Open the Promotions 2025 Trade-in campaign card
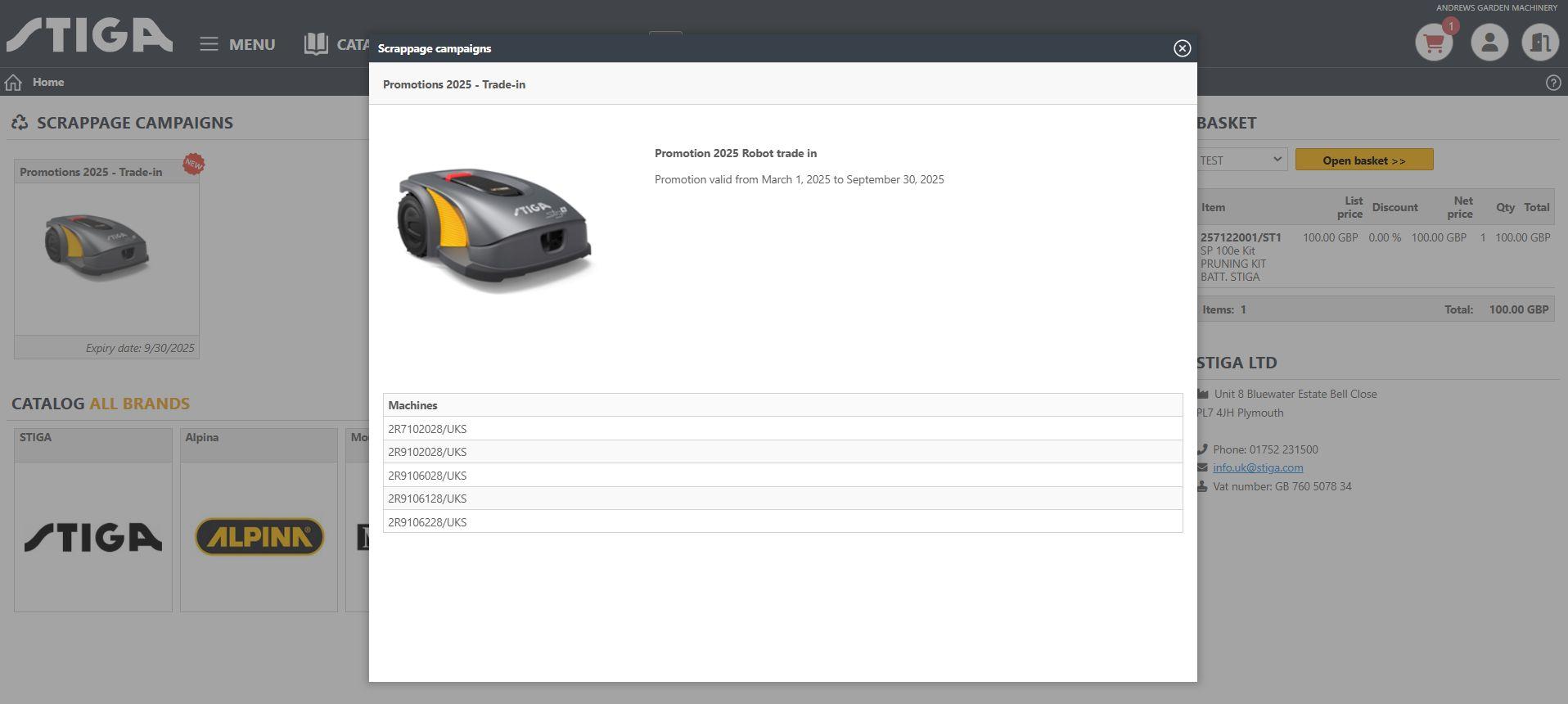 pyautogui.click(x=106, y=259)
